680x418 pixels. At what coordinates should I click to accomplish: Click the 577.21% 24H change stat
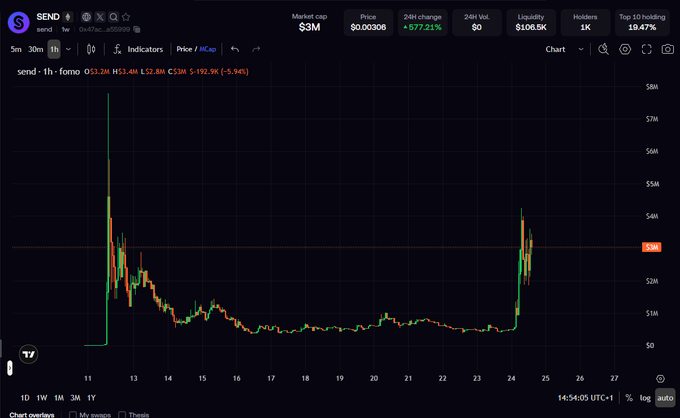coord(422,23)
